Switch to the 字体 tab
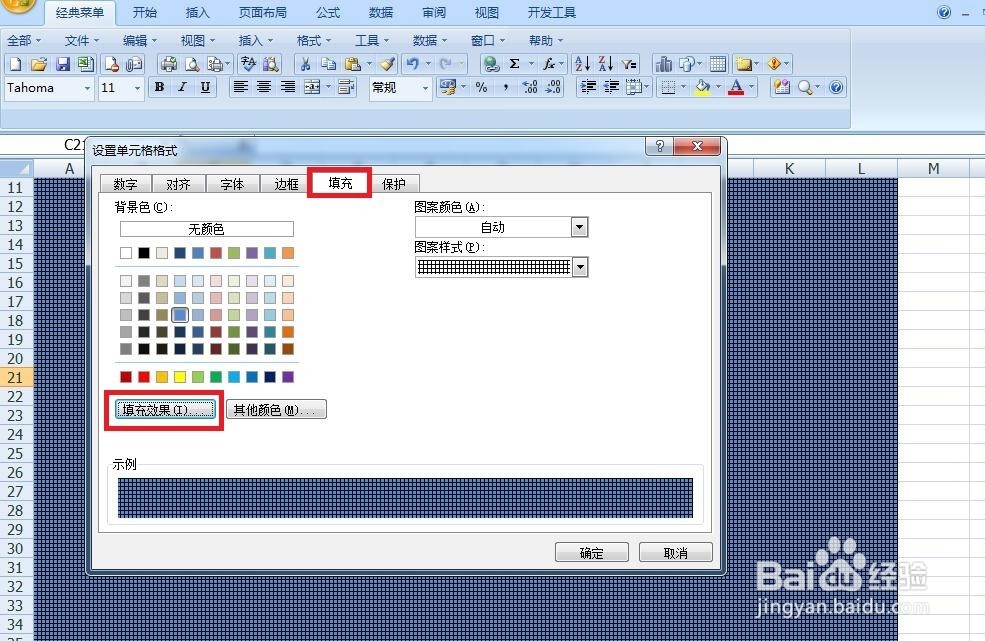 (x=232, y=184)
